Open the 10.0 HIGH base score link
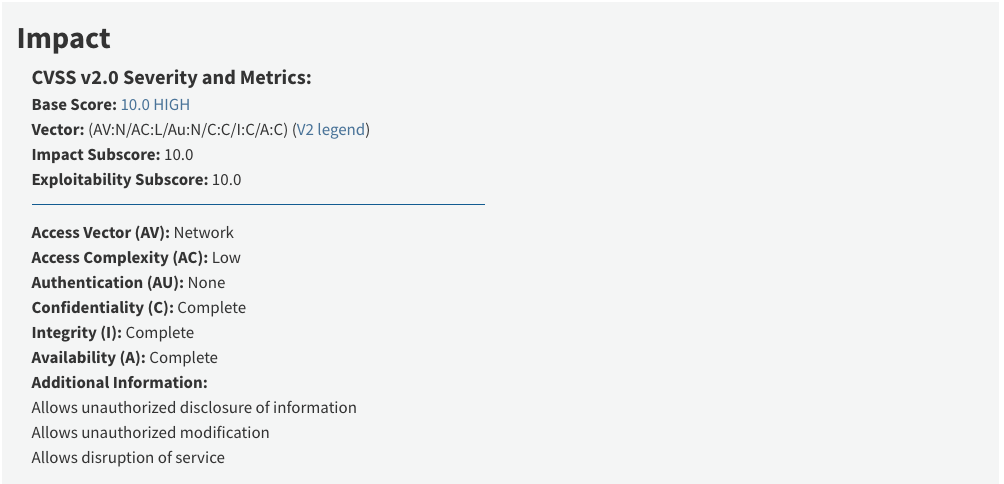This screenshot has height=484, width=1004. 155,104
